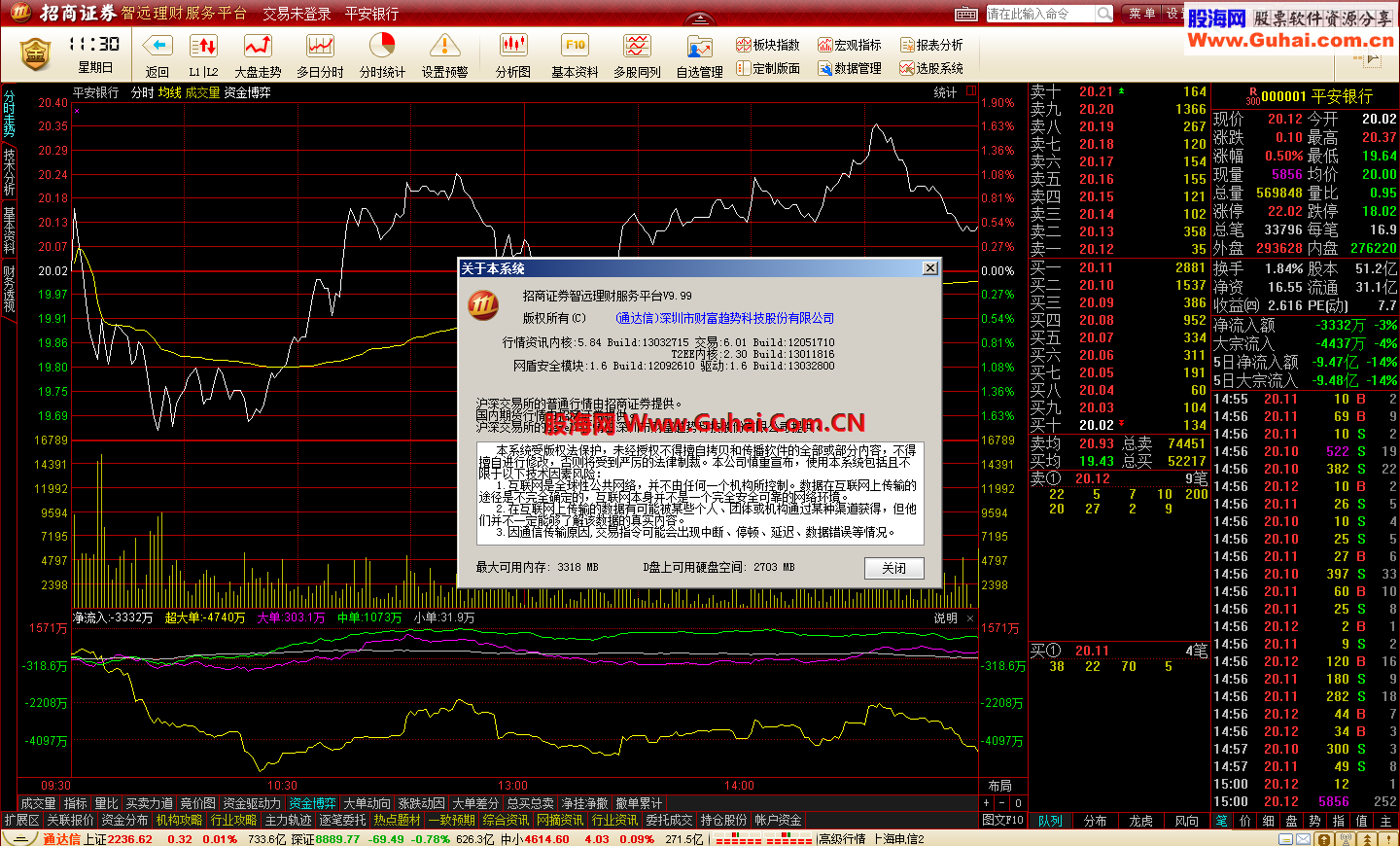This screenshot has width=1400, height=846.
Task: Switch to 资金驱动力 indicator tab
Action: pyautogui.click(x=252, y=803)
